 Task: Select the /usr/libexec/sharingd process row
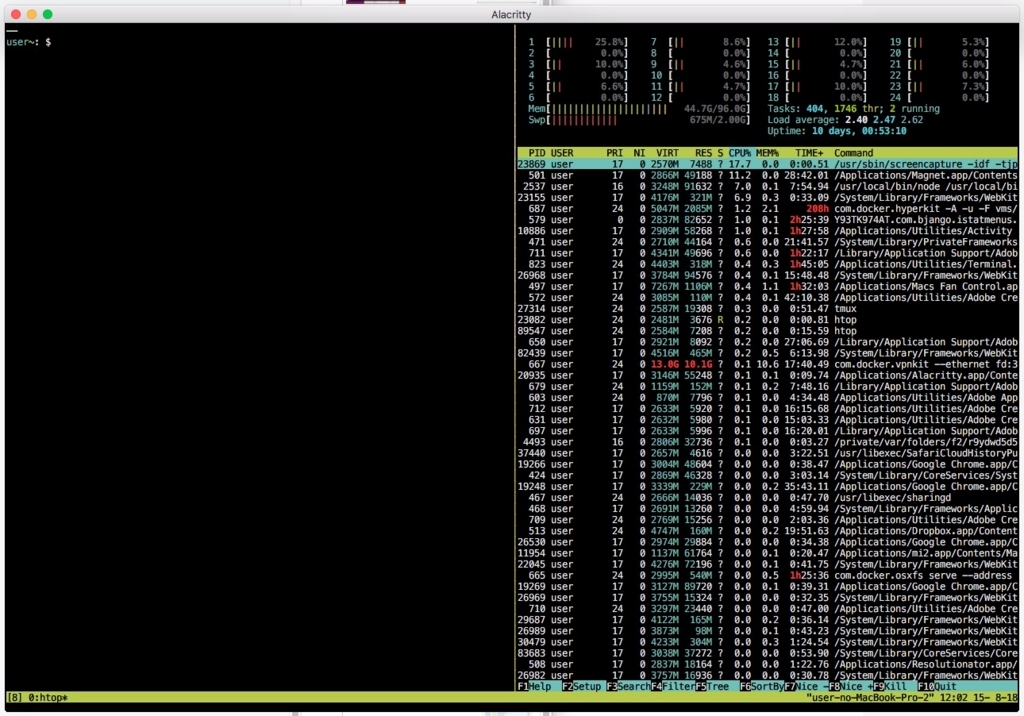(x=767, y=497)
